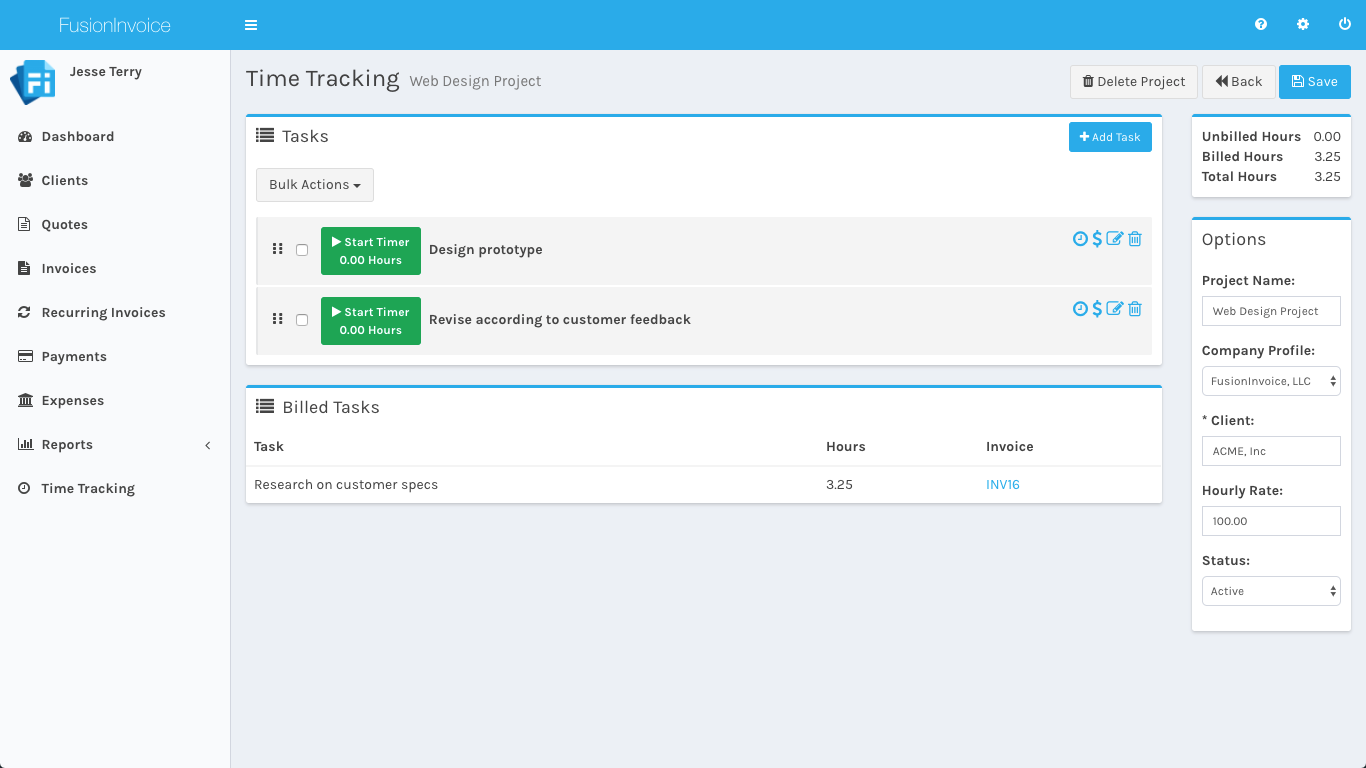Open invoice link INV16
The width and height of the screenshot is (1366, 768).
point(1003,485)
